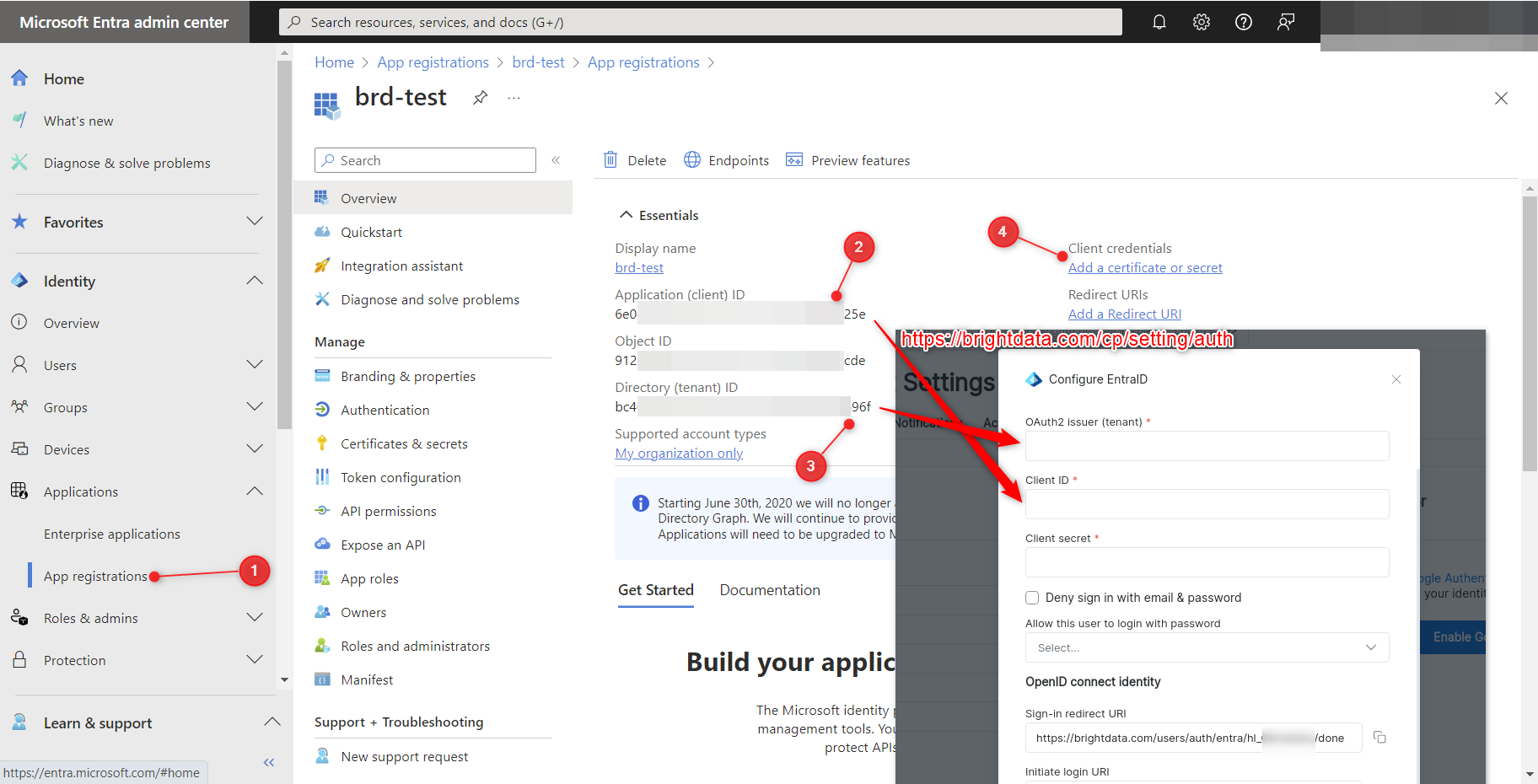
Task: Expand the Groups menu chevron
Action: 255,407
